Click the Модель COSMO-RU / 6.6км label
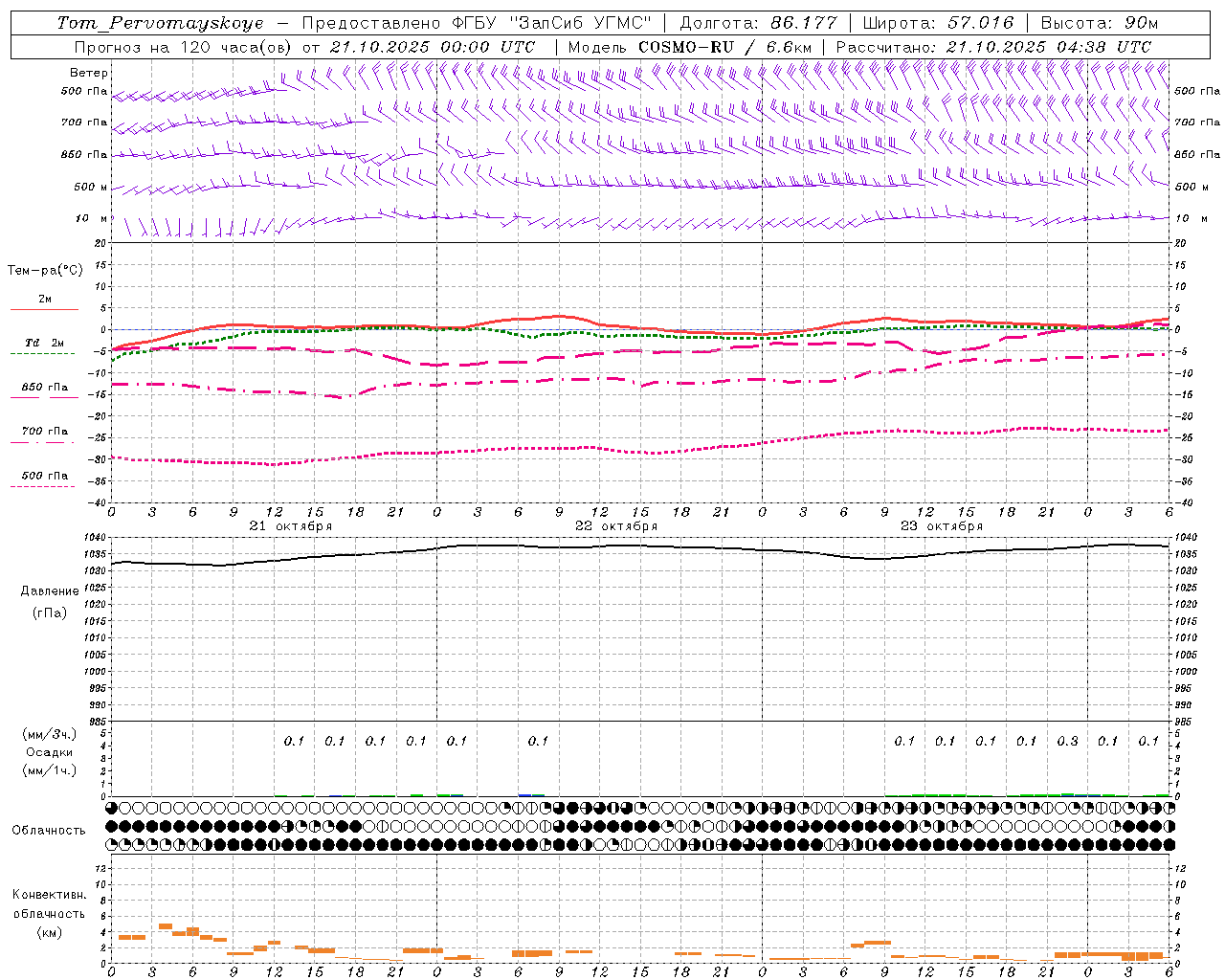Screen dimensions: 1225x980 click(x=690, y=47)
